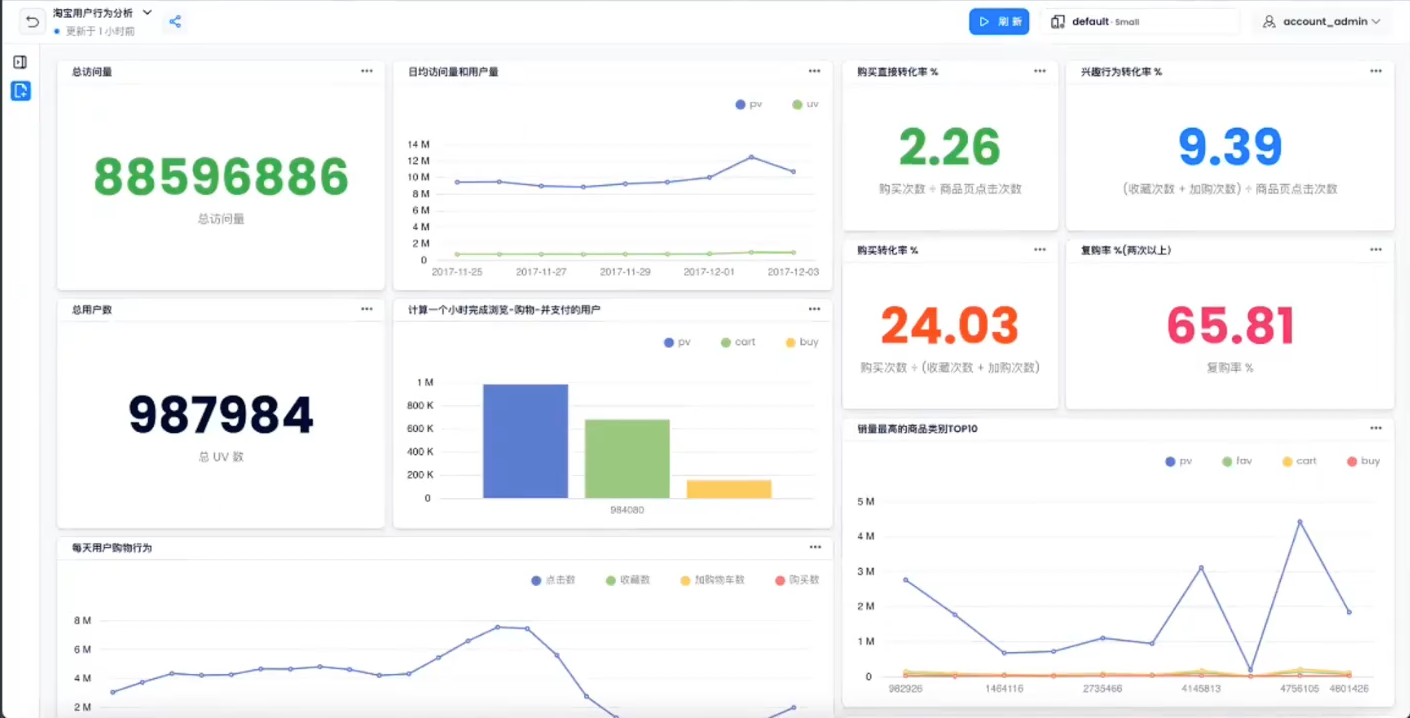This screenshot has width=1410, height=718.
Task: Click the share dashboard icon
Action: pos(175,22)
